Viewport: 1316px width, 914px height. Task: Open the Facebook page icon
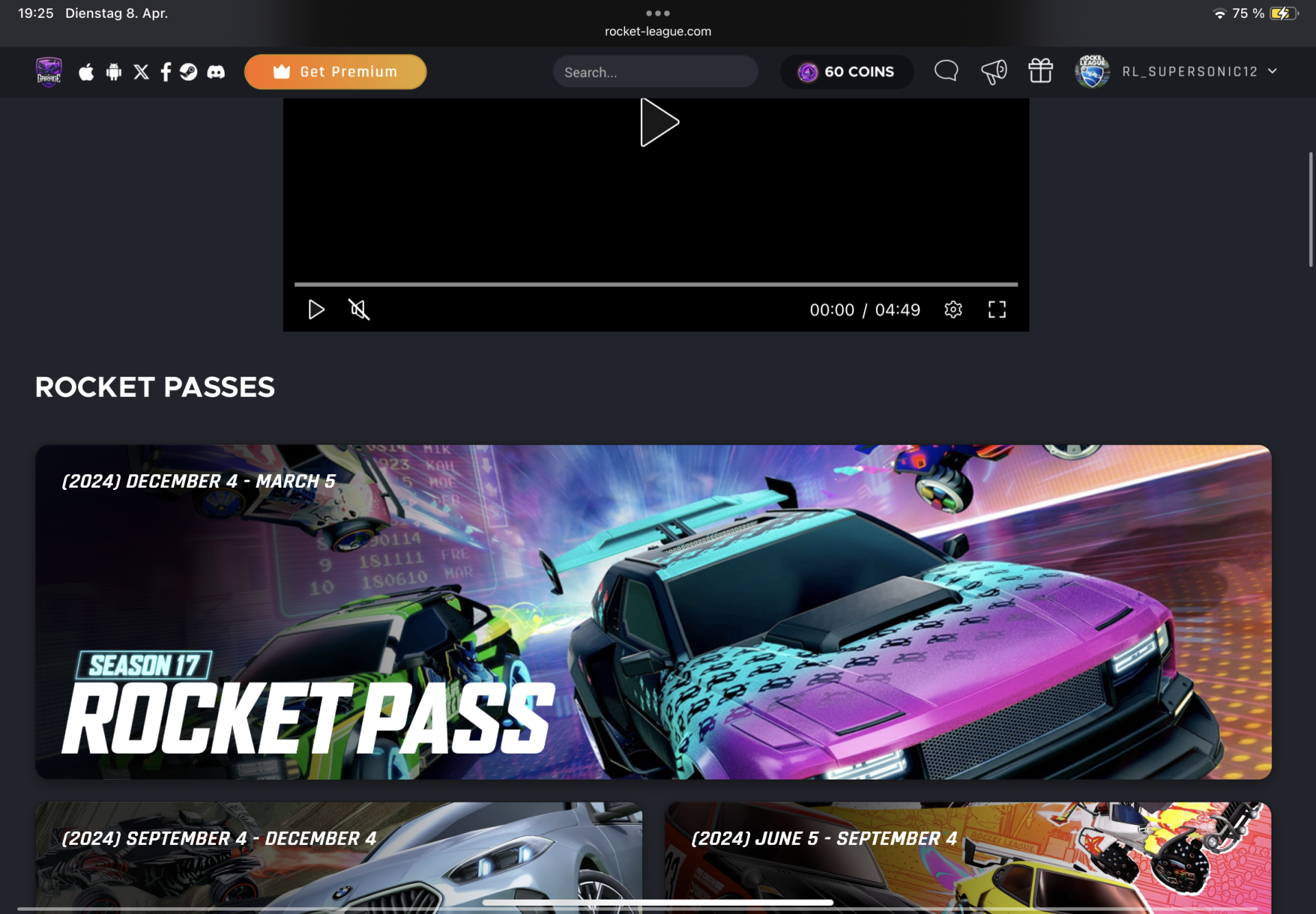pos(165,71)
